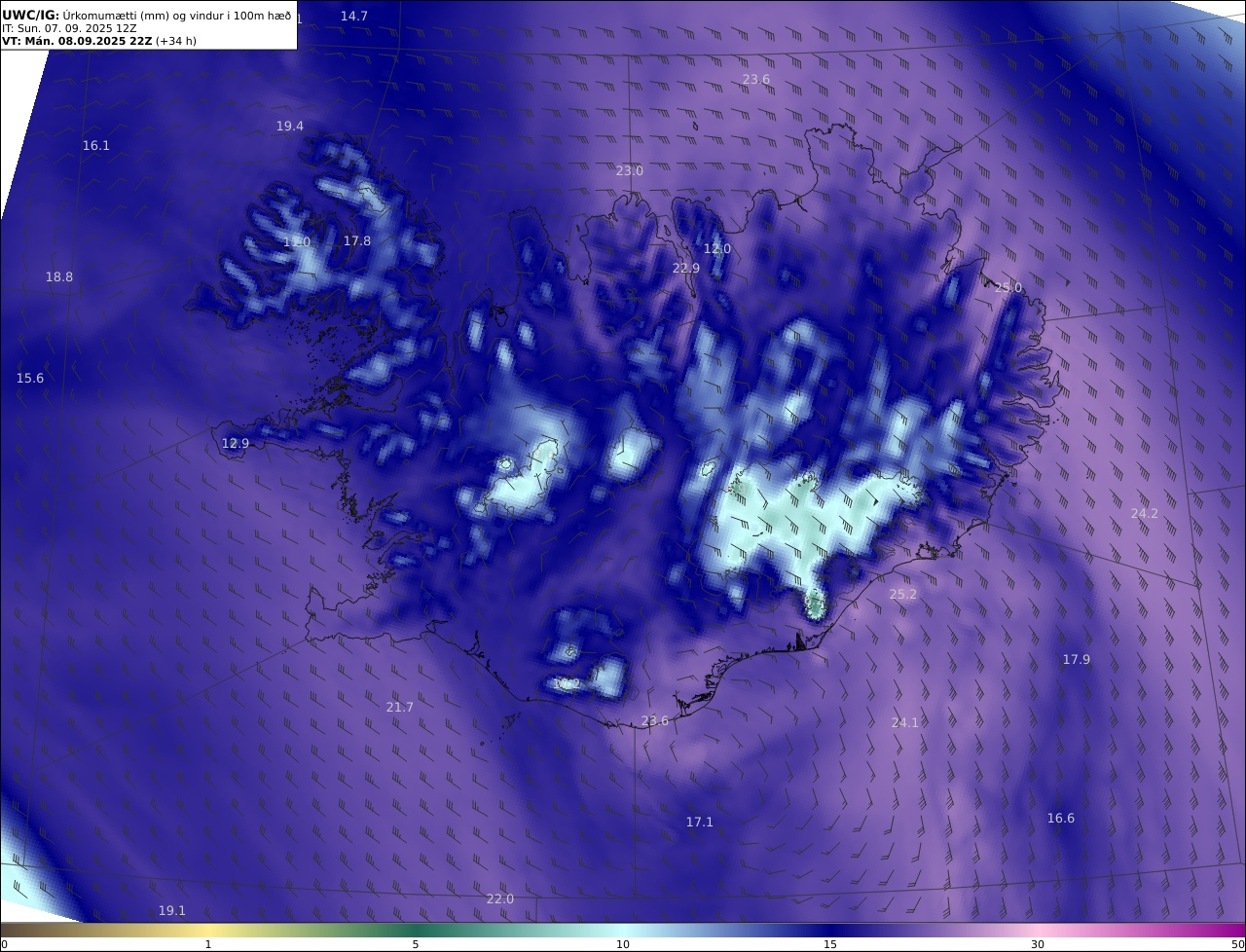Pick the wind value 23.0

point(630,171)
